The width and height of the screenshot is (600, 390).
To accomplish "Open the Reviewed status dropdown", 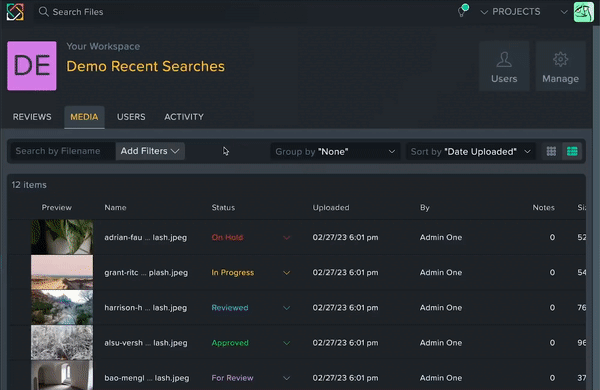I will click(x=286, y=308).
